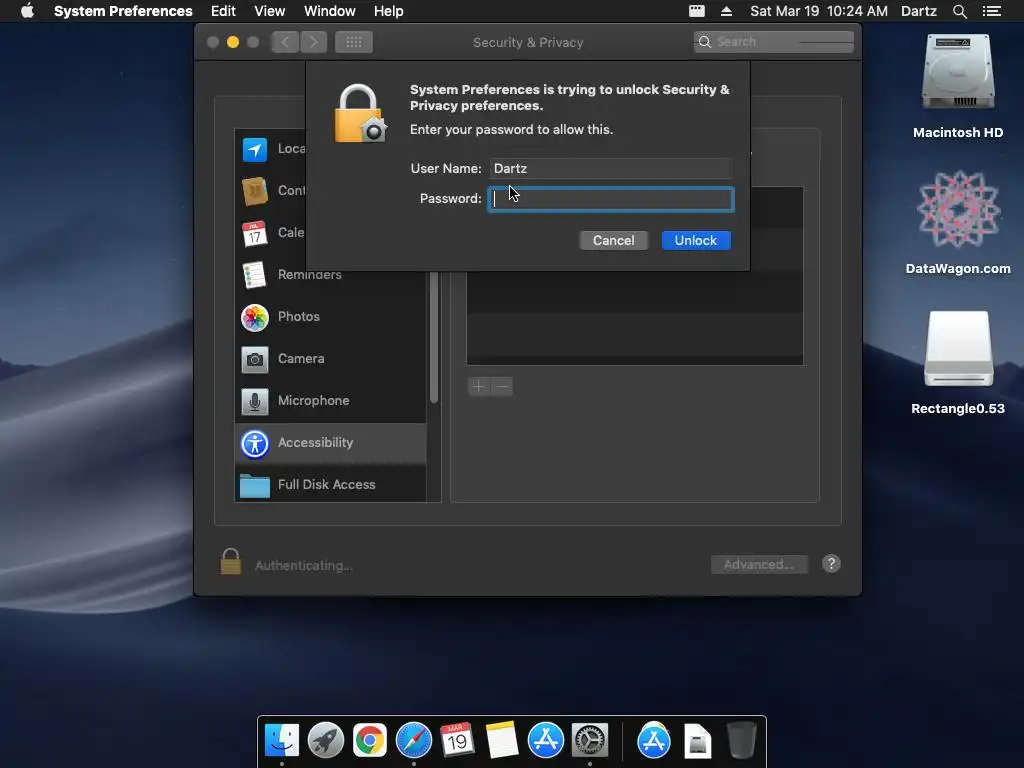
Task: Click the User Name field containing Dartz
Action: pyautogui.click(x=611, y=168)
